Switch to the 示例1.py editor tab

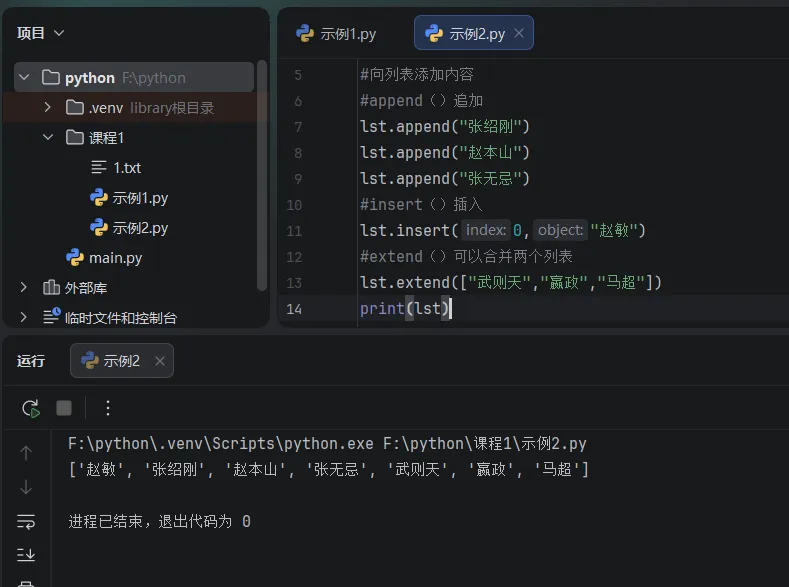click(336, 34)
